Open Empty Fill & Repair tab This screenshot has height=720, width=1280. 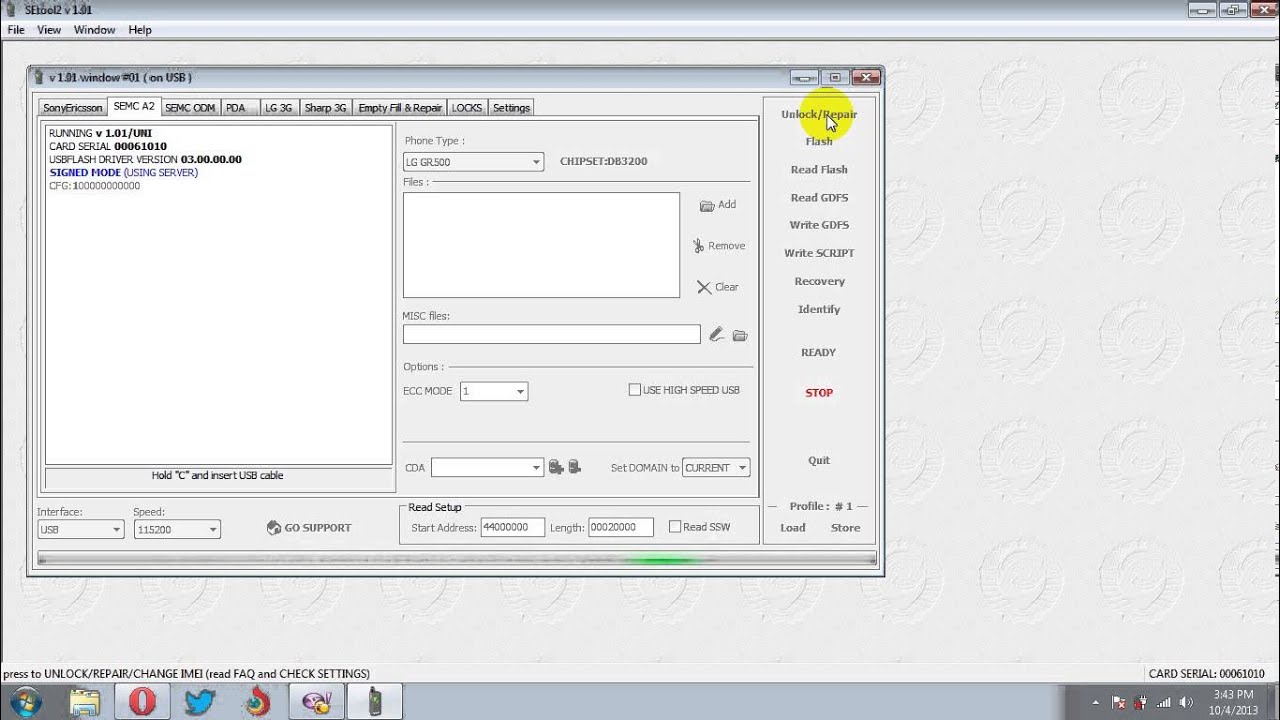[400, 108]
